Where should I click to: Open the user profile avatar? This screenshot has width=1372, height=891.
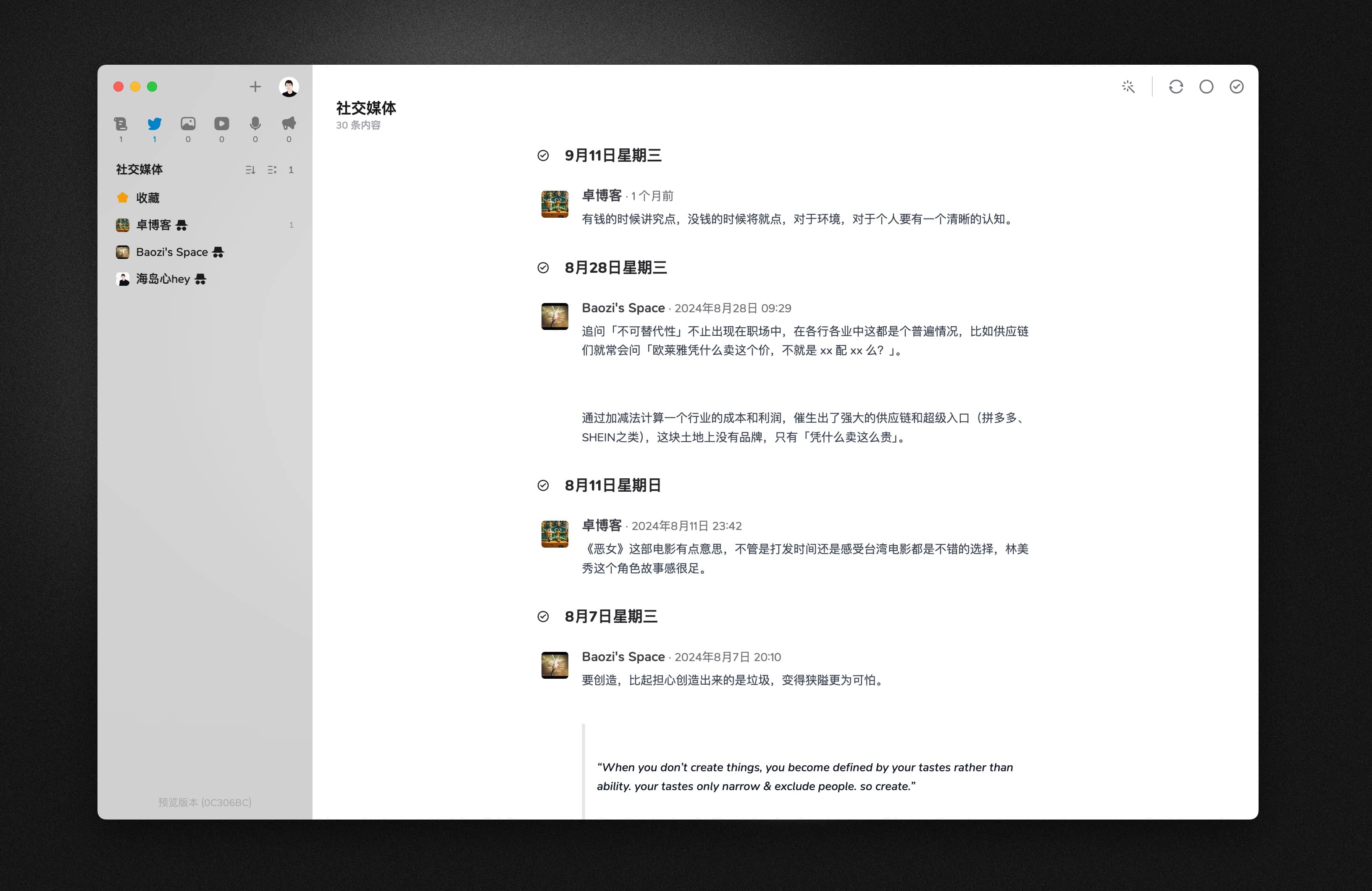[x=288, y=87]
